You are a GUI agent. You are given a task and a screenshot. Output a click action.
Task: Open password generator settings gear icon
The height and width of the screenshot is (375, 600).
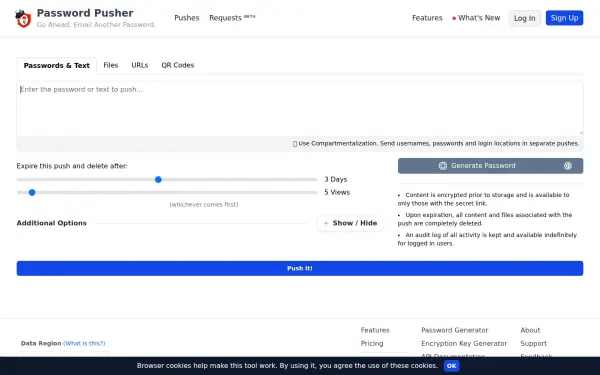(x=568, y=166)
